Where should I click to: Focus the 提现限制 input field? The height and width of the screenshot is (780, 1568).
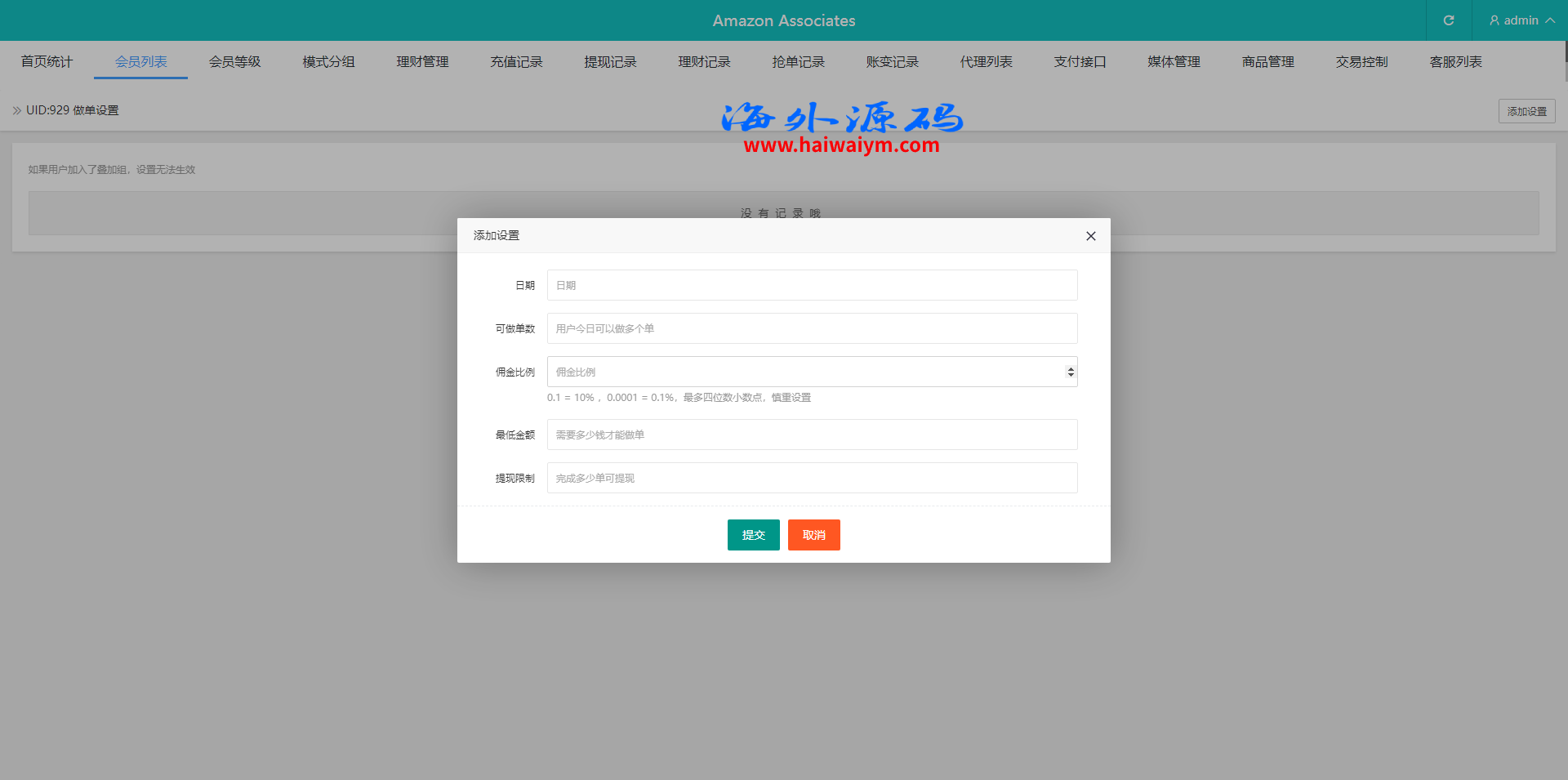click(x=812, y=478)
